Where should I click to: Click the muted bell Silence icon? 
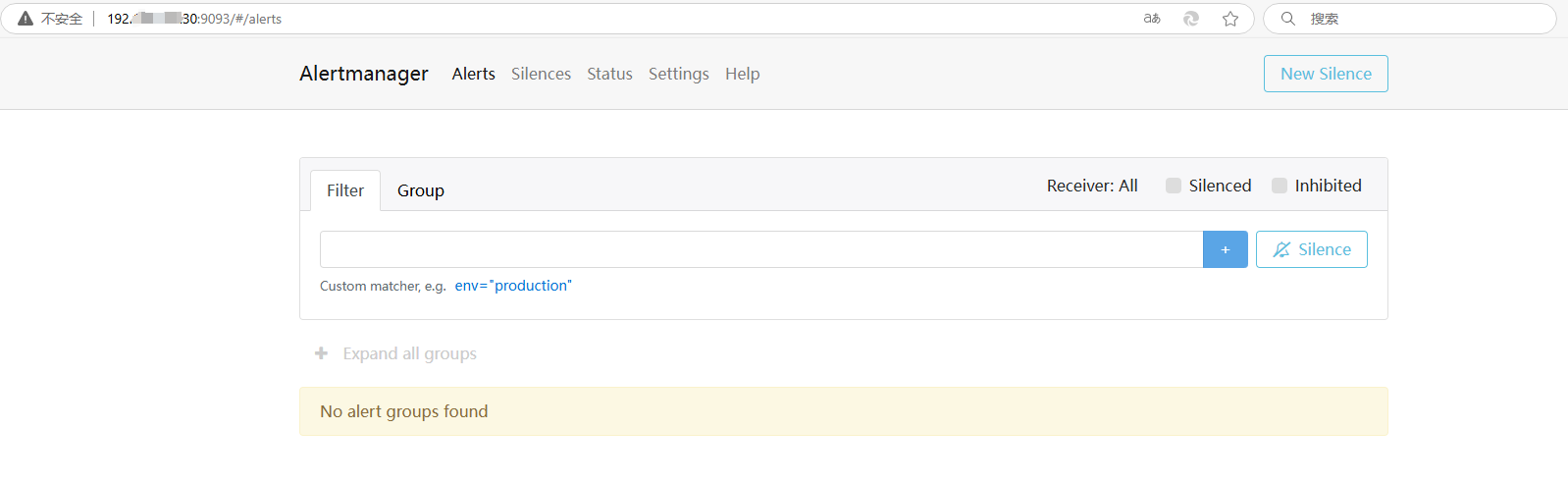click(1281, 249)
